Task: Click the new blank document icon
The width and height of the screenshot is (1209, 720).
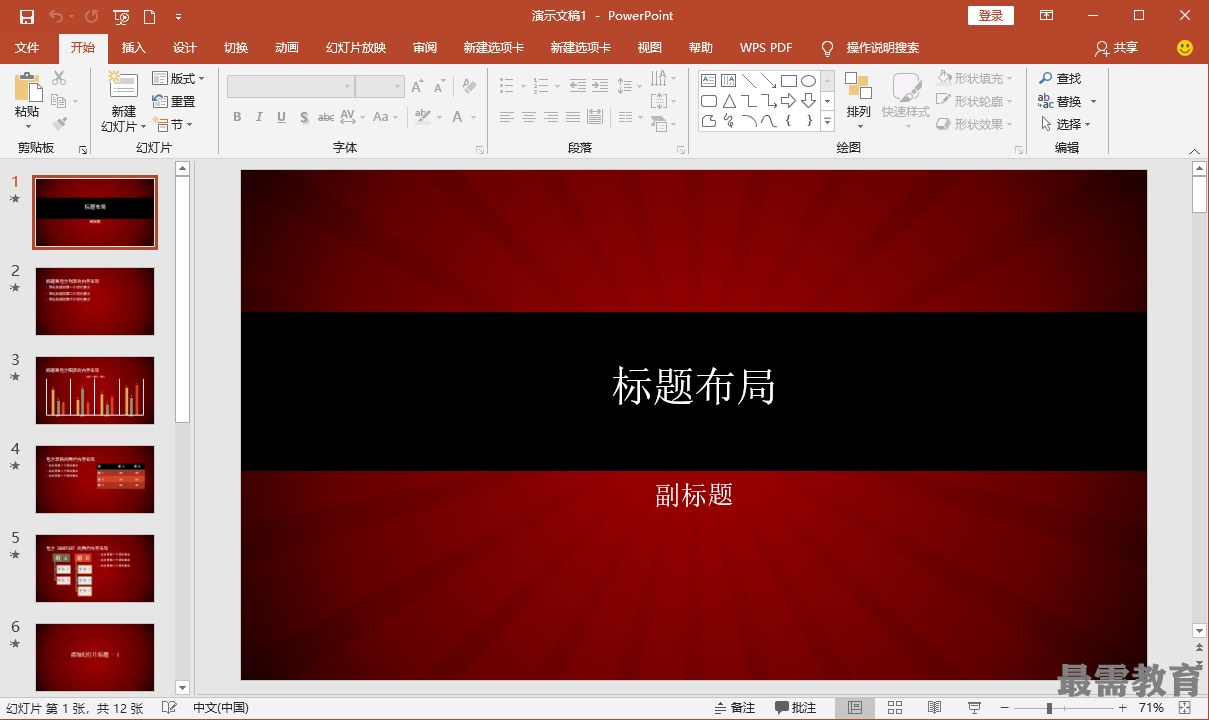Action: [x=149, y=16]
